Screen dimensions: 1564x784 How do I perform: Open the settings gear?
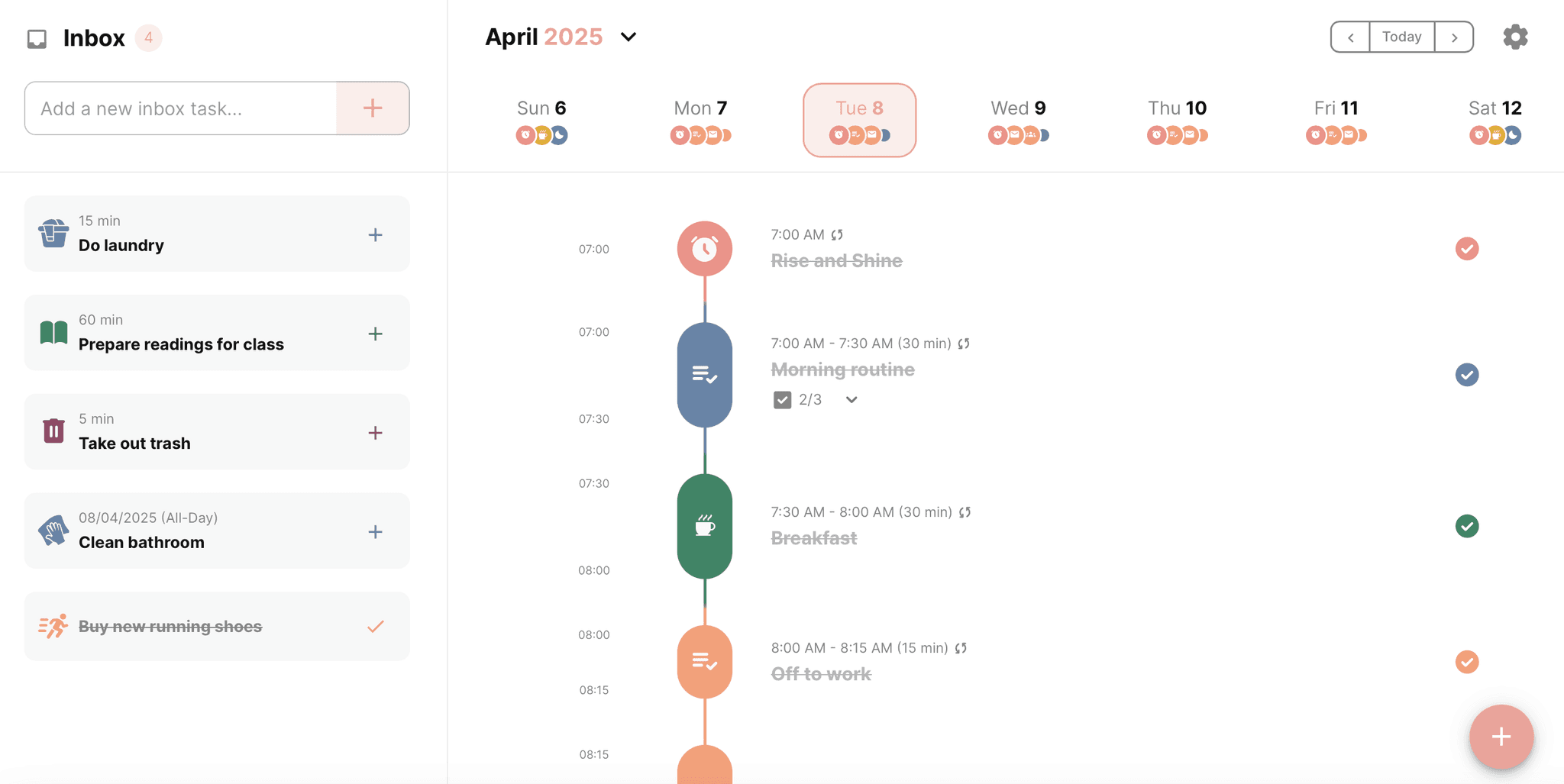(x=1514, y=36)
